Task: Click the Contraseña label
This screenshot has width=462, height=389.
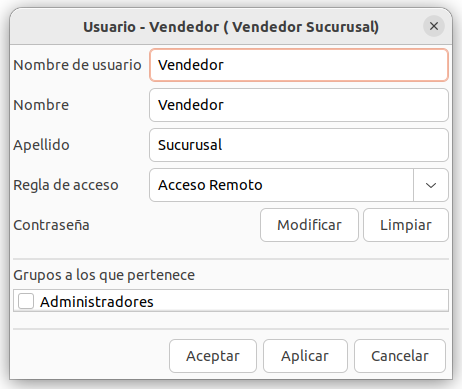Action: 51,225
